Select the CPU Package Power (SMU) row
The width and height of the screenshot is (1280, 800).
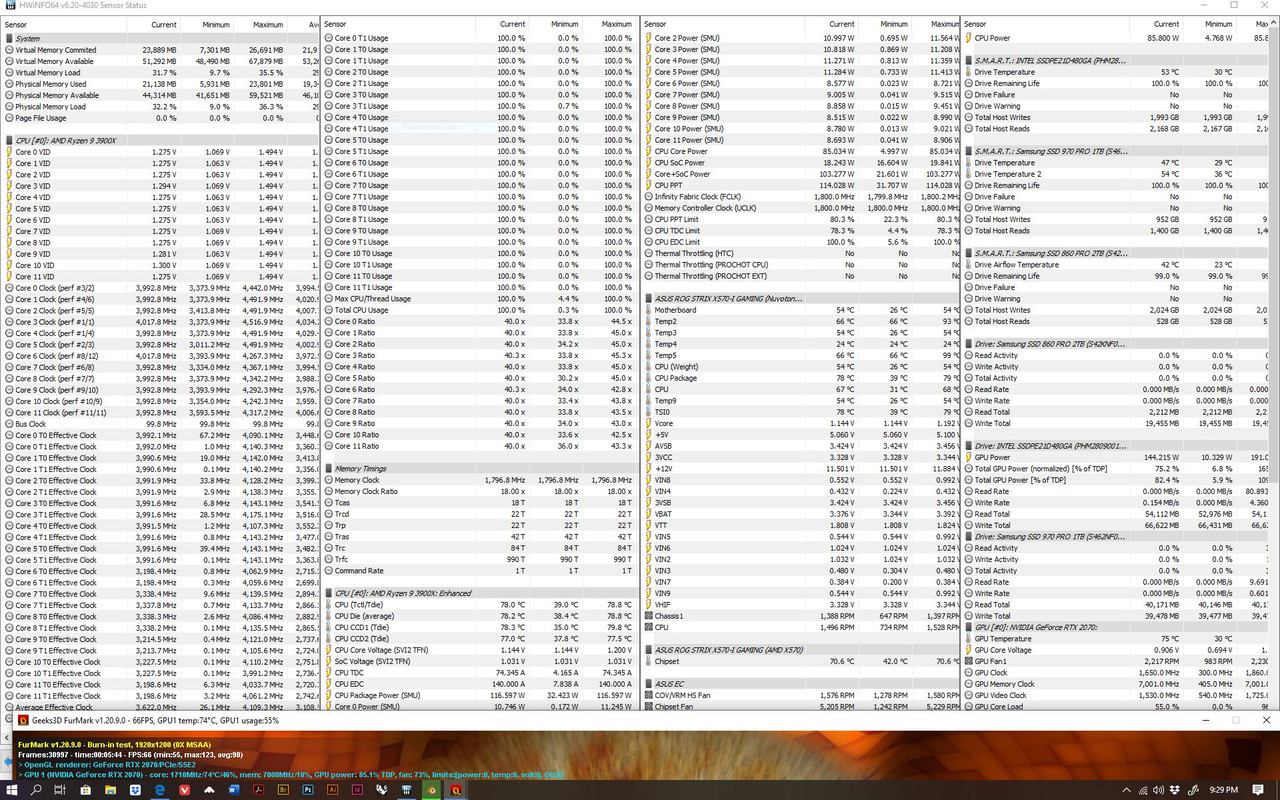click(x=480, y=695)
